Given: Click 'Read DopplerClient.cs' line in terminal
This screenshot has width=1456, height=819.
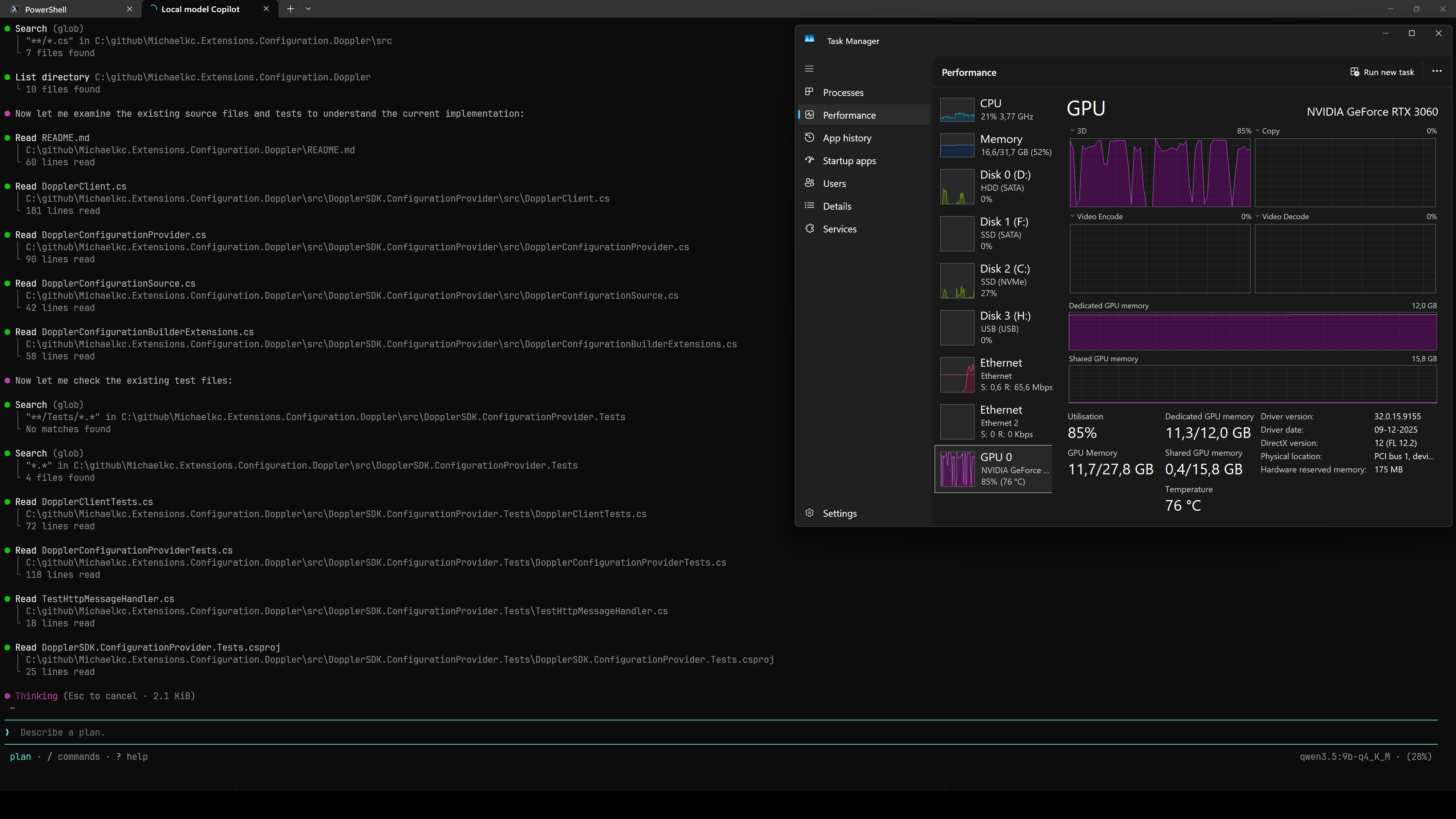Looking at the screenshot, I should (71, 187).
